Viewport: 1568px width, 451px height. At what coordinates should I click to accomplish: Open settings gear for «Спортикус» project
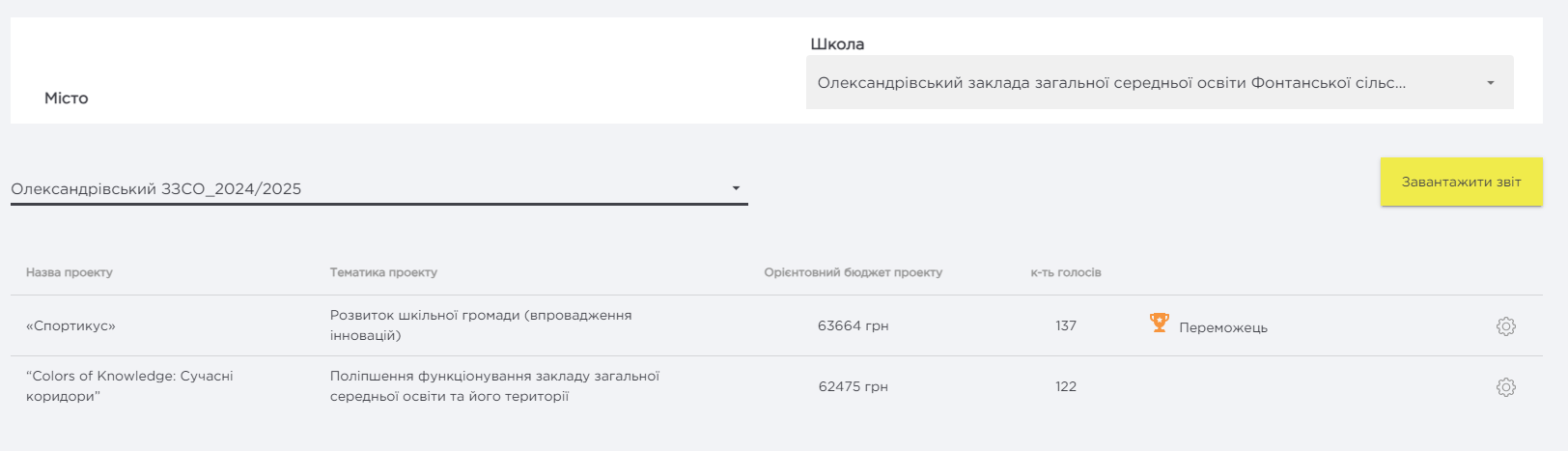click(1505, 326)
